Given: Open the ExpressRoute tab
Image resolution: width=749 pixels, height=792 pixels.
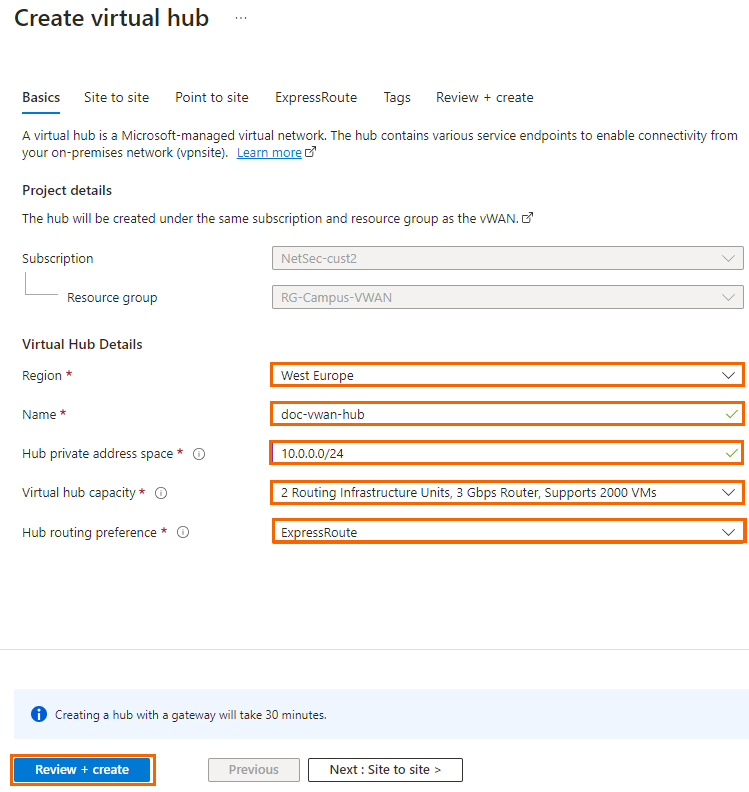Looking at the screenshot, I should click(316, 97).
